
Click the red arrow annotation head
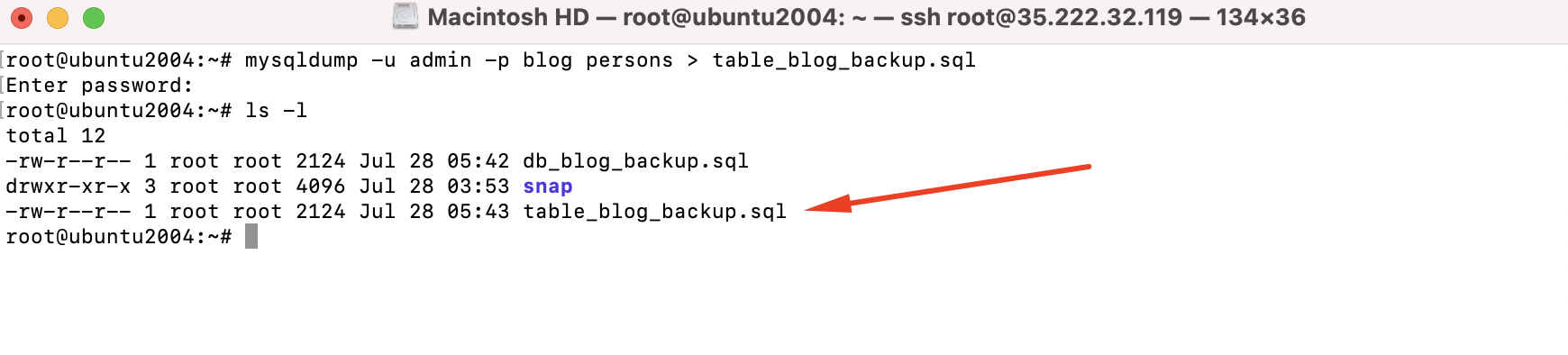[827, 205]
